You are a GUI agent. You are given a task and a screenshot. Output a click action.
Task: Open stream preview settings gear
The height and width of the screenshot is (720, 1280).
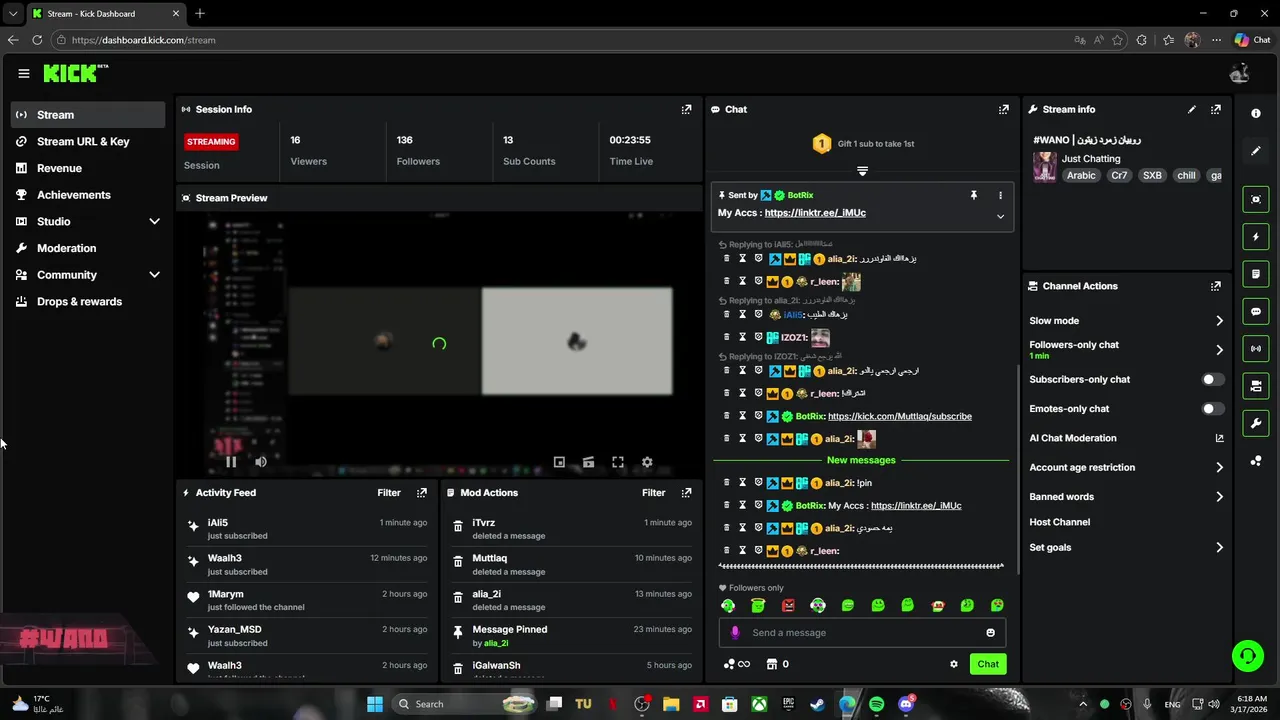point(647,462)
